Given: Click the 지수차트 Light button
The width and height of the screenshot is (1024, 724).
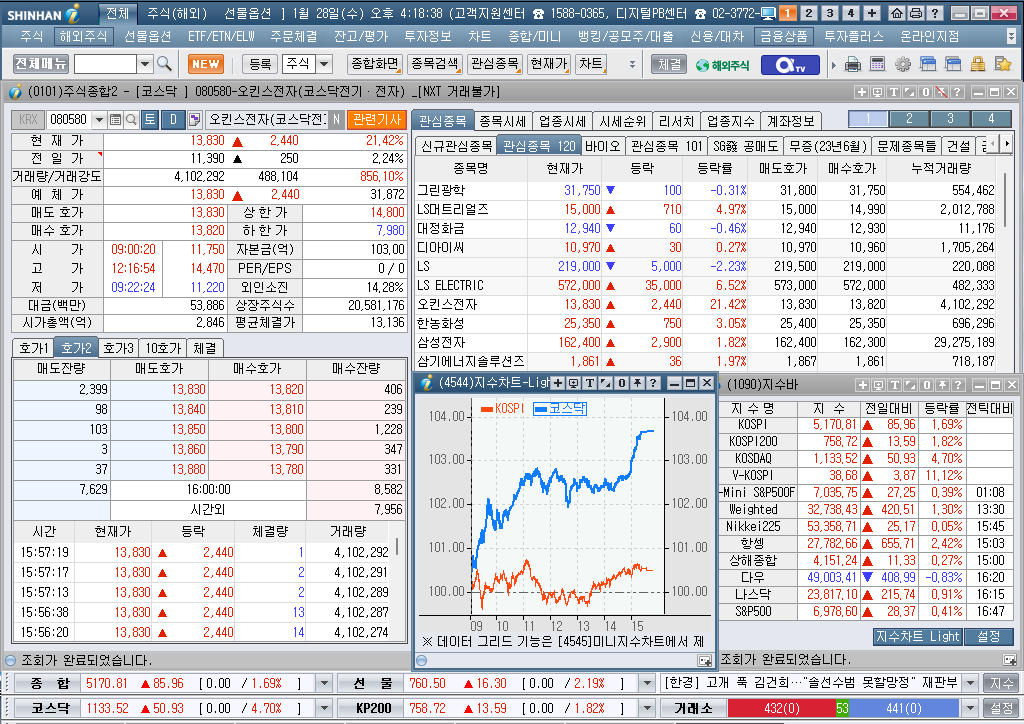Looking at the screenshot, I should coord(918,636).
